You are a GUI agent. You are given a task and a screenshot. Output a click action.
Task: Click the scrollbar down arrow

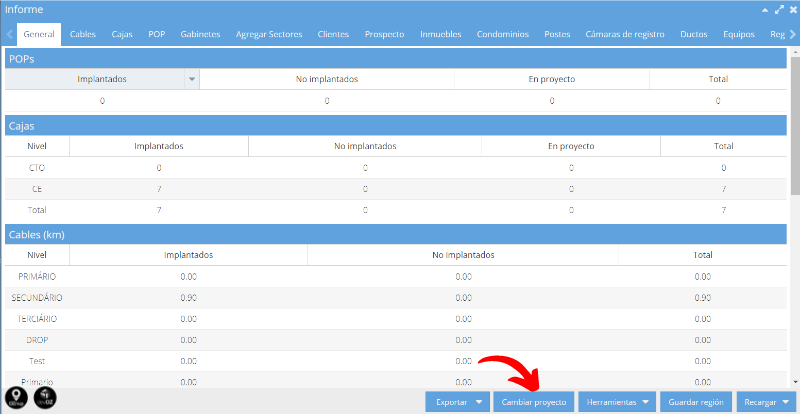(795, 382)
